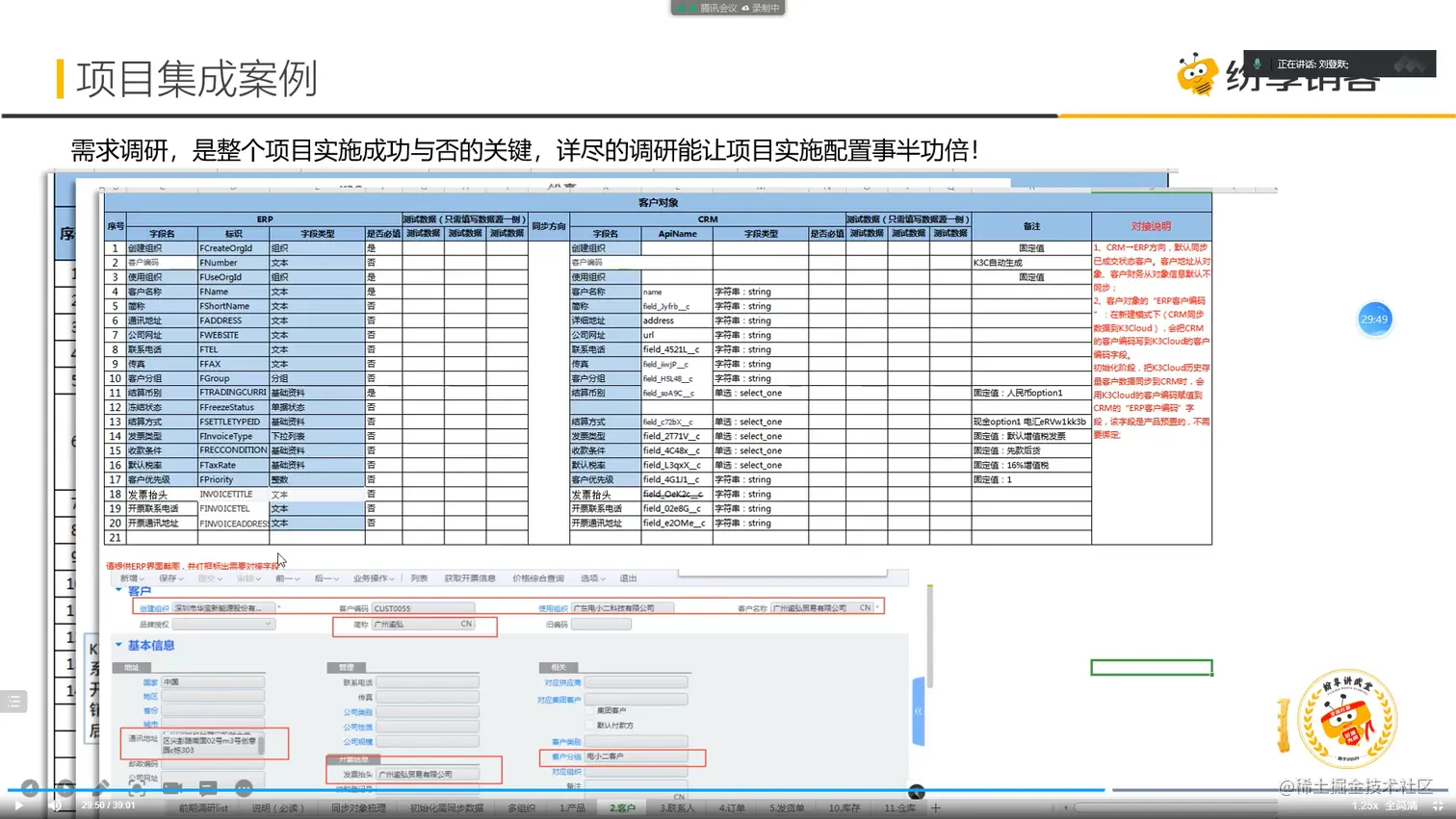This screenshot has width=1456, height=819.
Task: Open the 保存 toolbar dropdown
Action: (171, 578)
